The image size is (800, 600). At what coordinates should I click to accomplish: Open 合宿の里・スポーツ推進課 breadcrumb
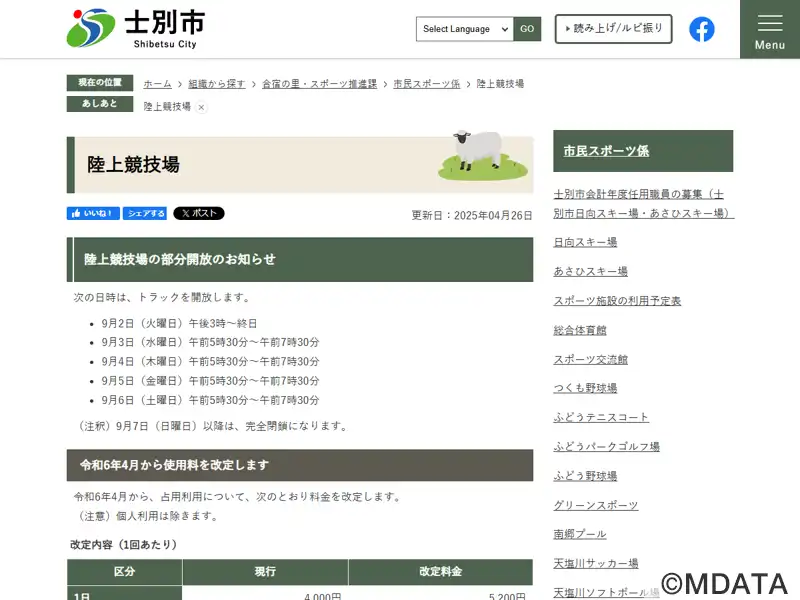pos(319,84)
